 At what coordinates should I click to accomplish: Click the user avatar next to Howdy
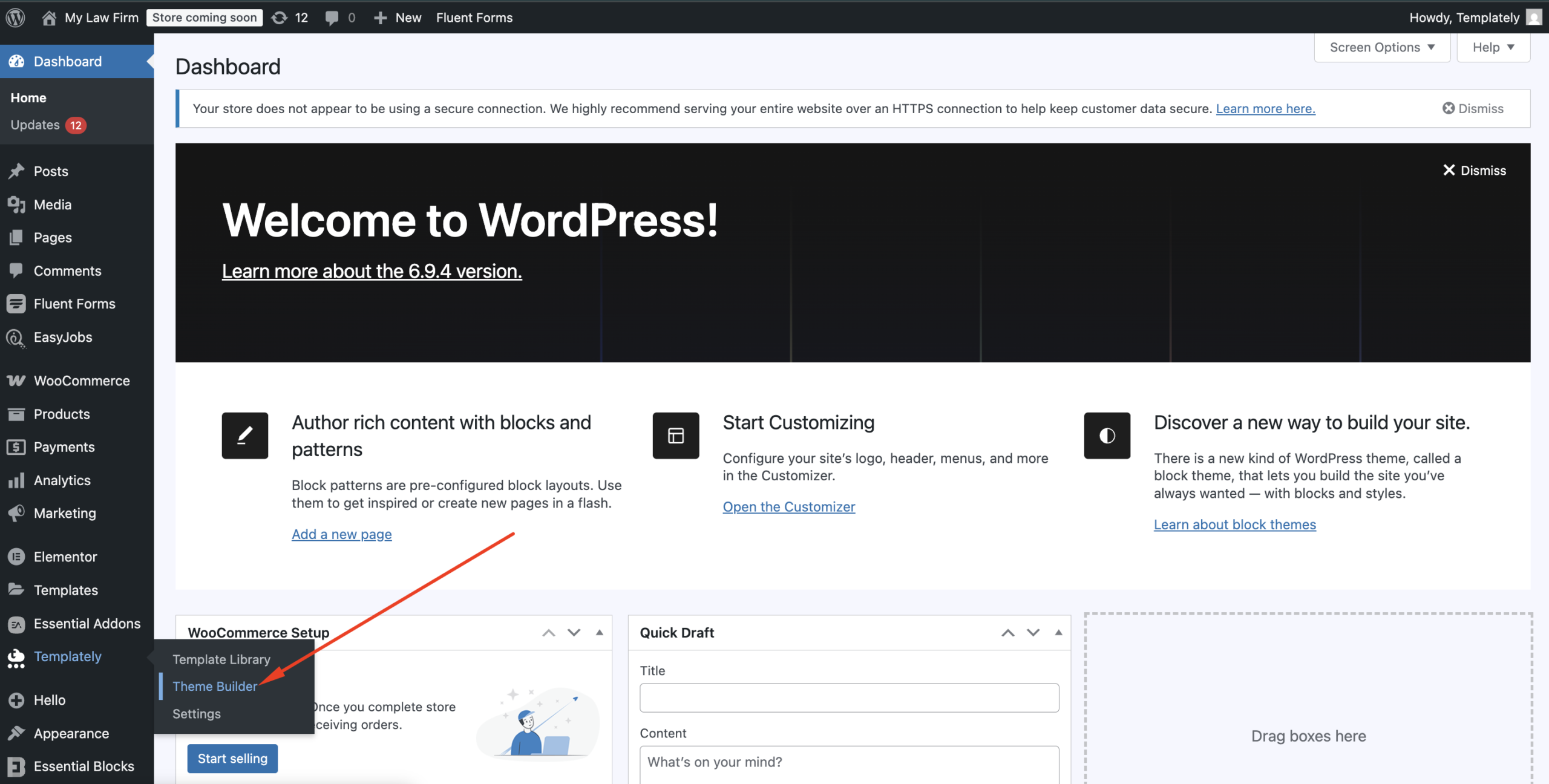coord(1533,18)
